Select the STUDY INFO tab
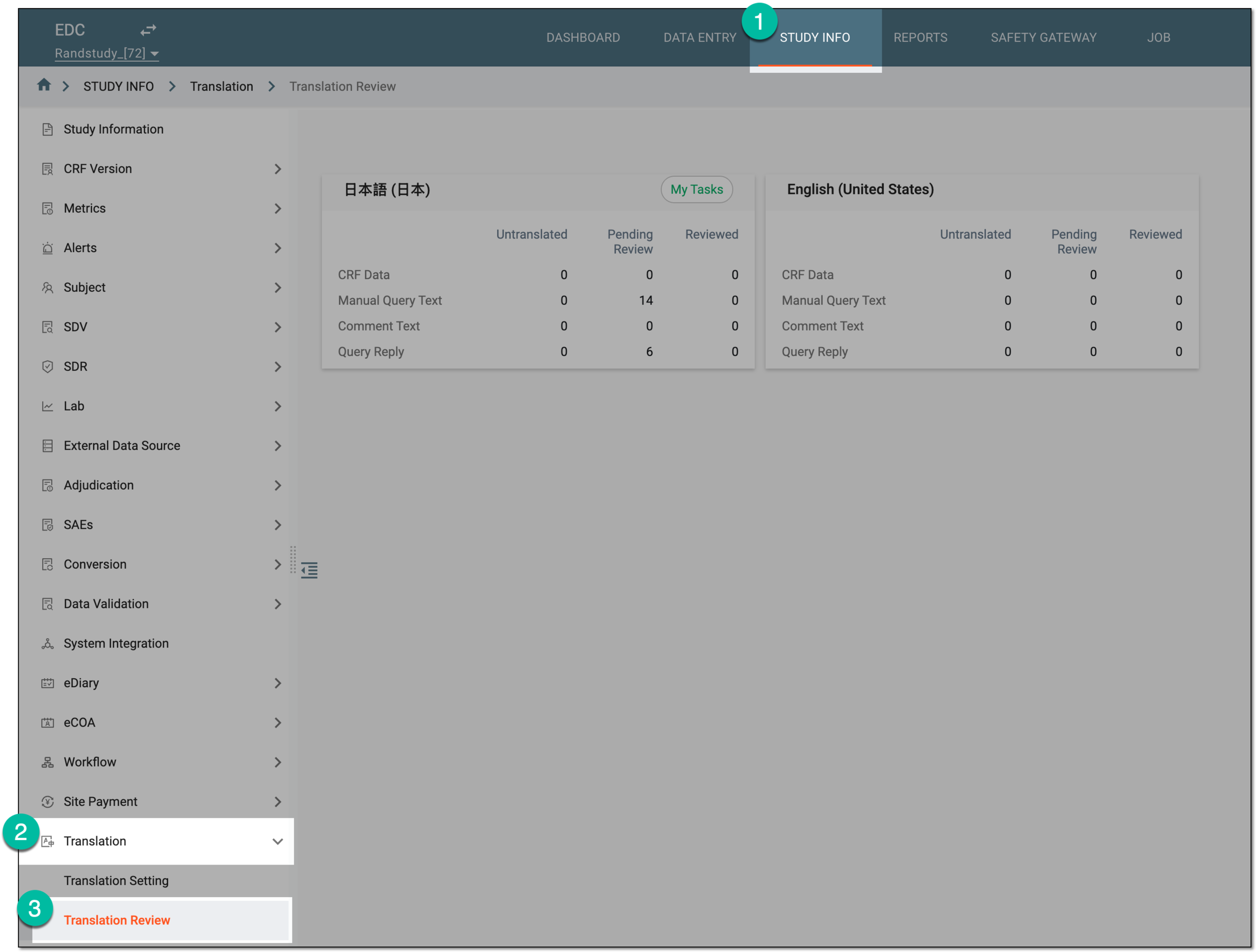 pos(815,38)
